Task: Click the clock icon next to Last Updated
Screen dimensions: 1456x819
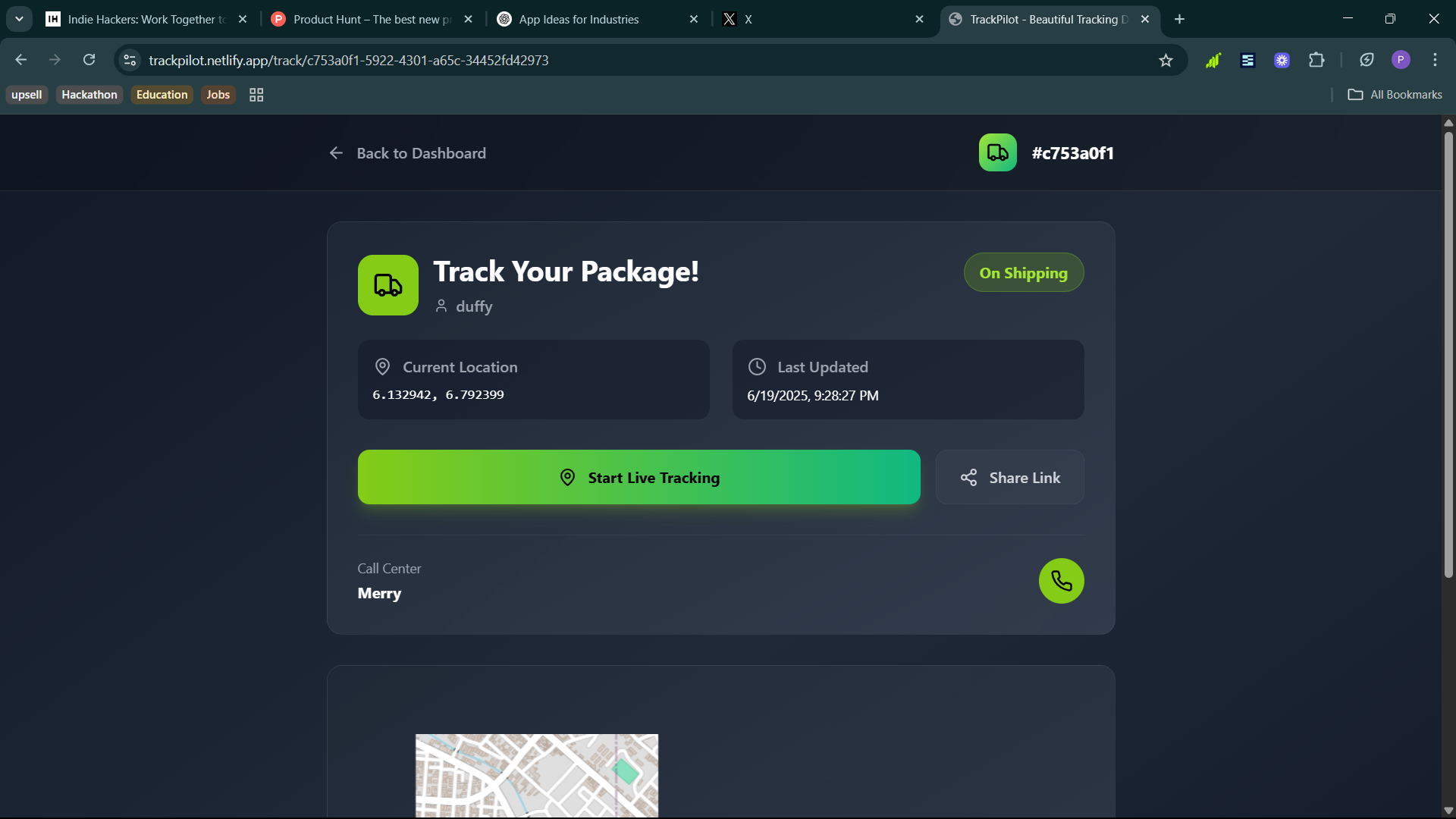Action: click(757, 367)
